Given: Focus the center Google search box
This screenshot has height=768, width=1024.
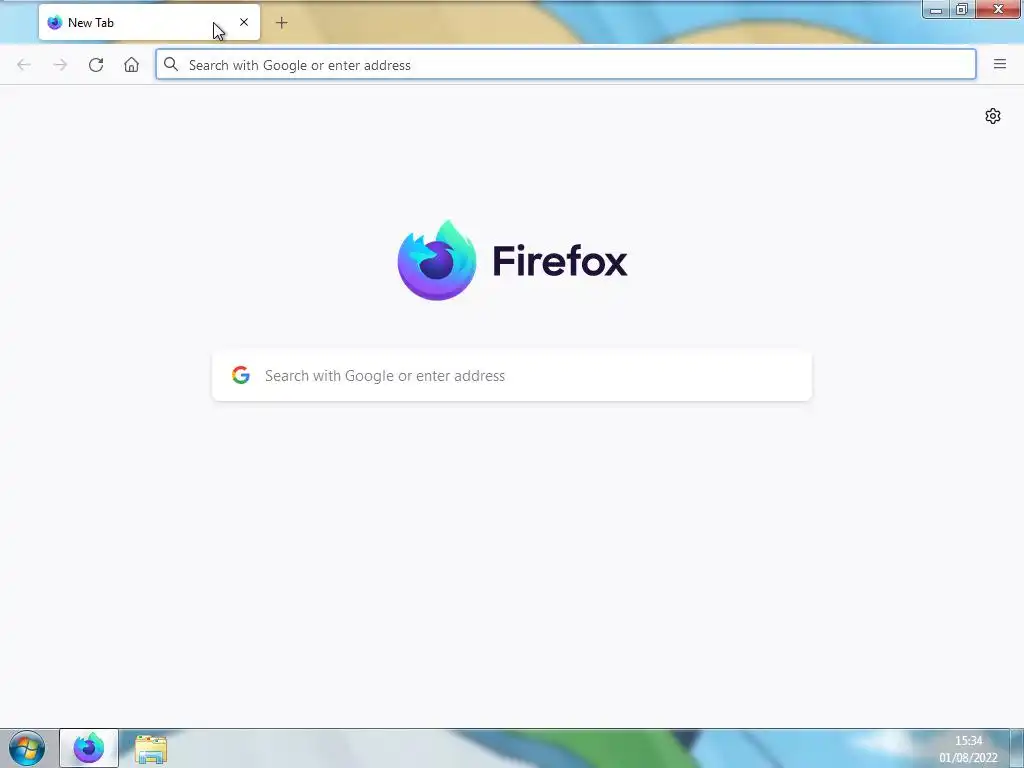Looking at the screenshot, I should coord(512,376).
